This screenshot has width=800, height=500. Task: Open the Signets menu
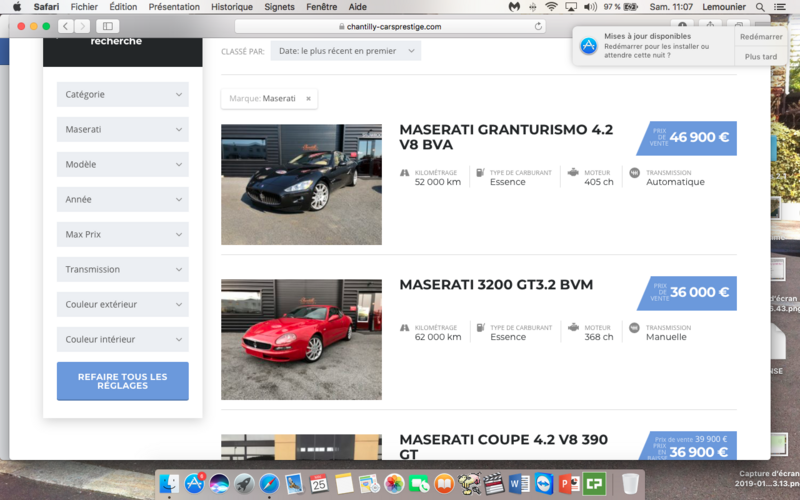point(279,7)
